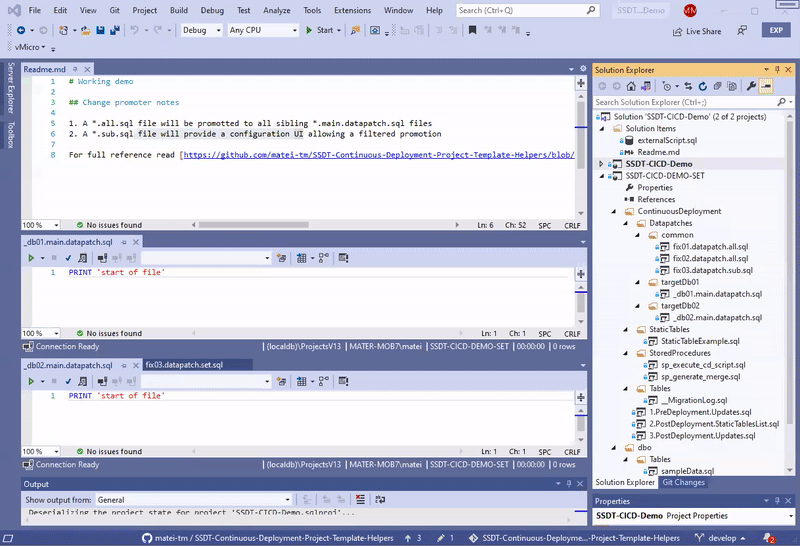This screenshot has height=546, width=800.
Task: Click Sync with Active Document icon
Action: click(688, 86)
